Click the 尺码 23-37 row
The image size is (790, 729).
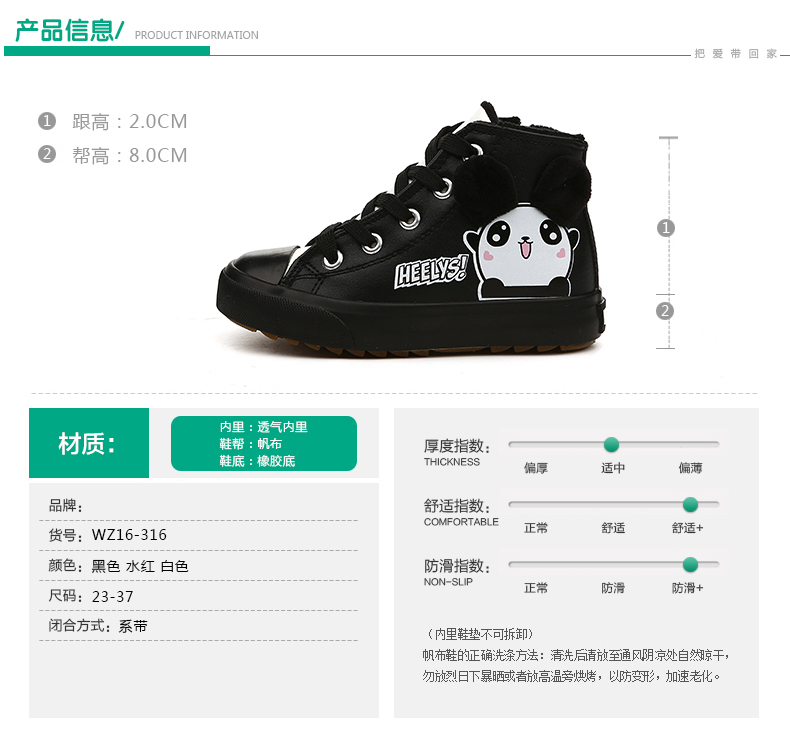click(x=199, y=596)
